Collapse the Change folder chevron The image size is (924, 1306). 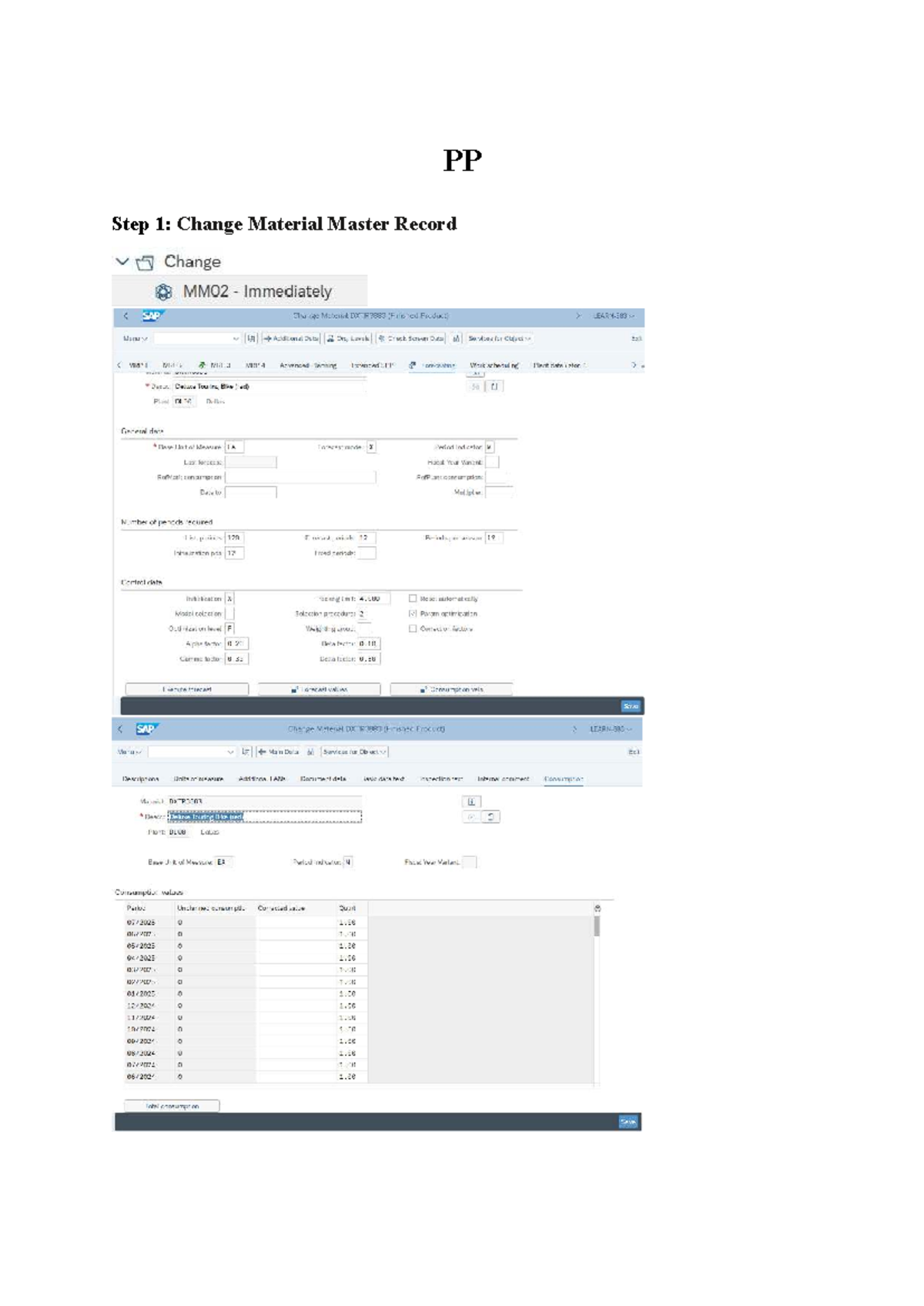coord(122,262)
